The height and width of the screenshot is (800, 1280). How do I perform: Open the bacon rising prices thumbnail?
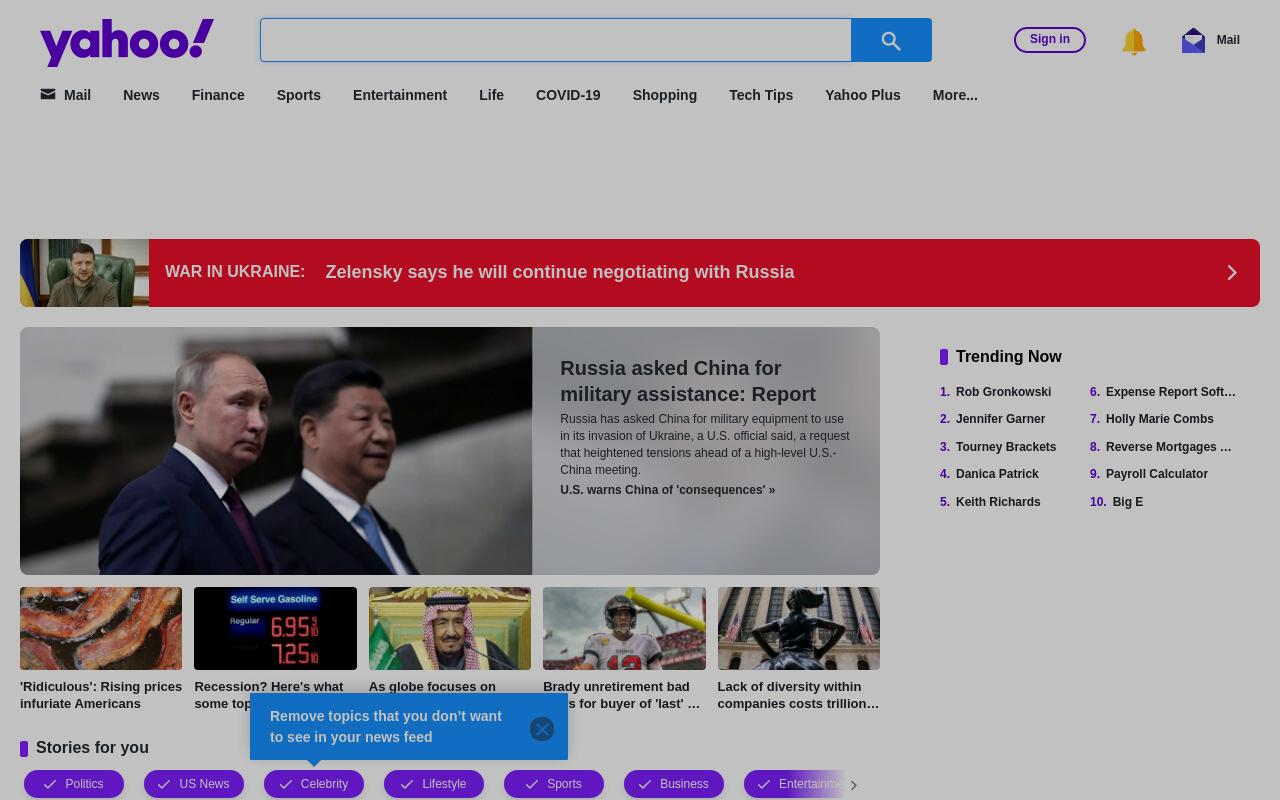click(x=101, y=628)
